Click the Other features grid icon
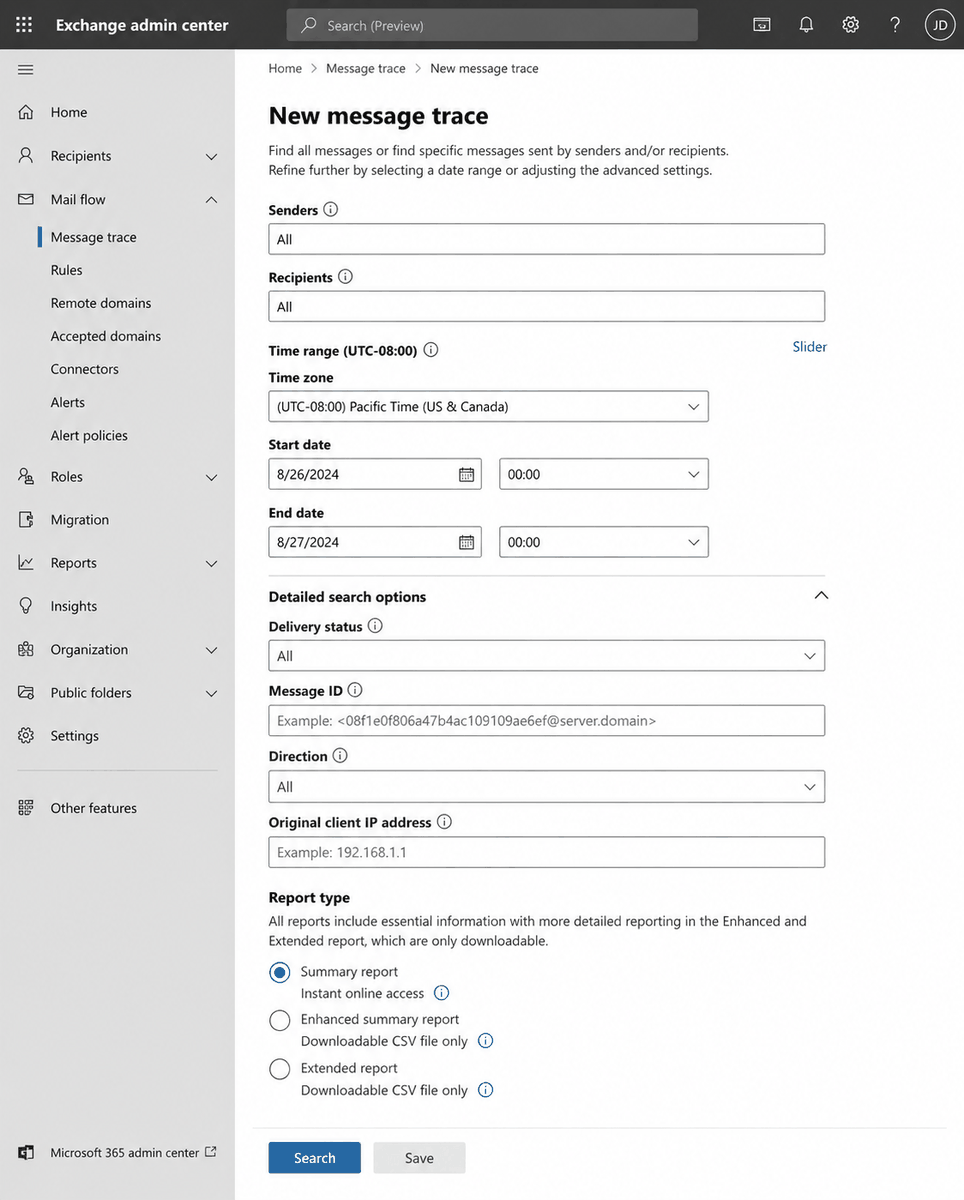The width and height of the screenshot is (964, 1200). pyautogui.click(x=26, y=808)
